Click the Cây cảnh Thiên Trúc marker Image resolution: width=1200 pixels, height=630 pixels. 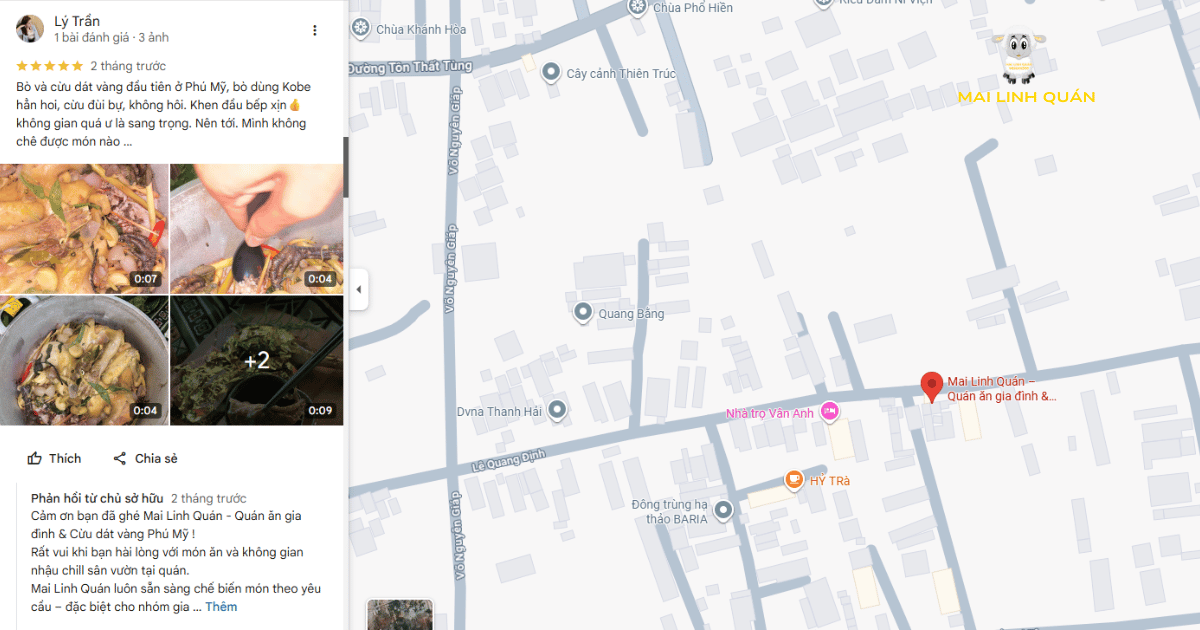(x=551, y=72)
